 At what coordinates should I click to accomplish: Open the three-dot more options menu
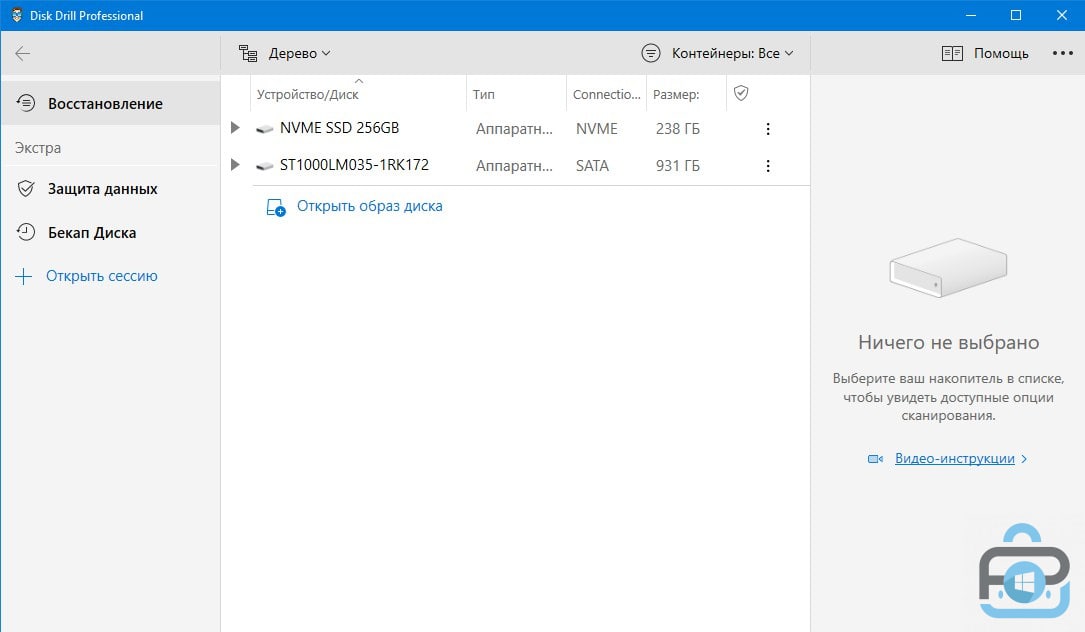[x=1062, y=53]
